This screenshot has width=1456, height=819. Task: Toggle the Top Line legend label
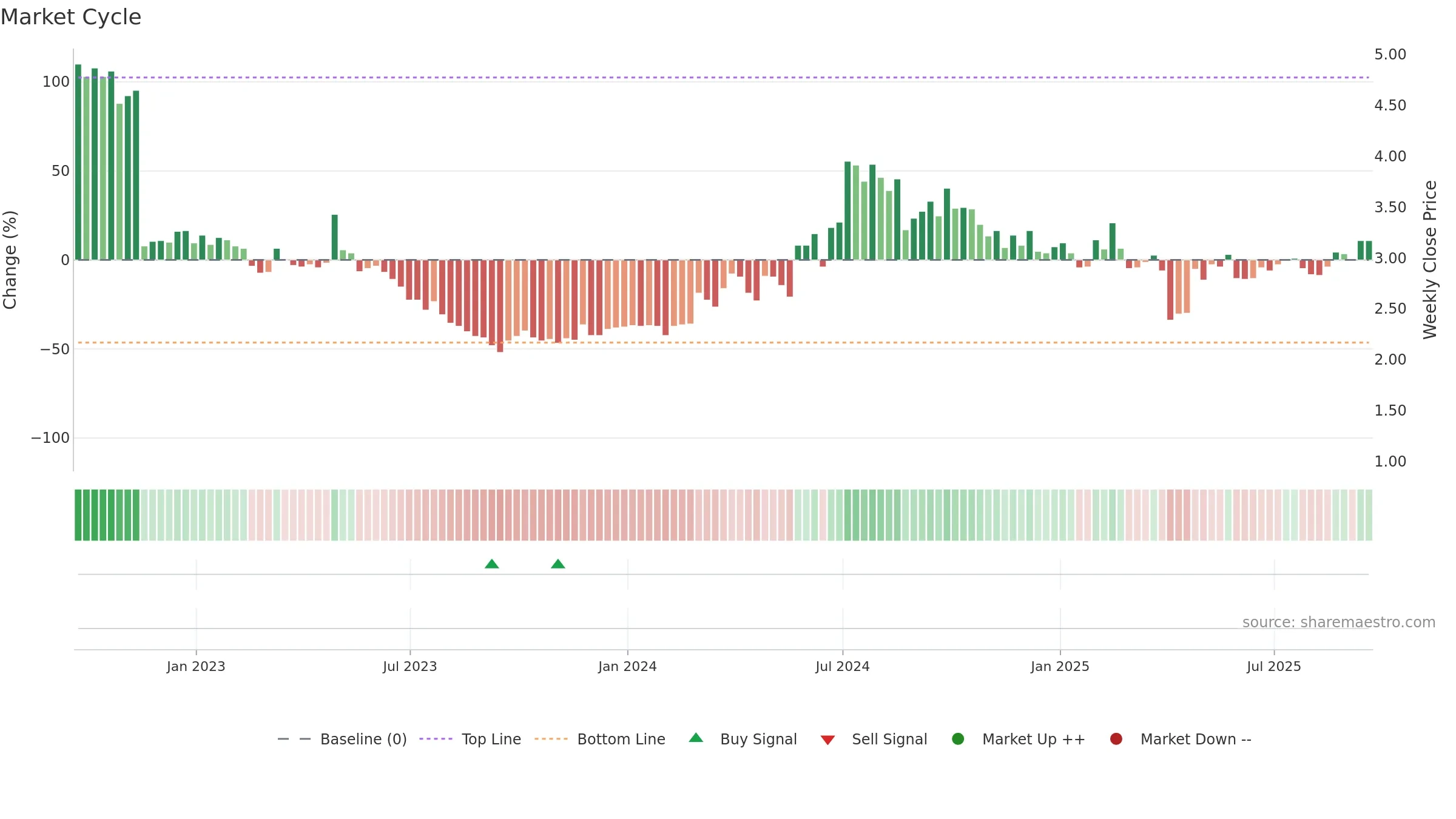coord(491,740)
